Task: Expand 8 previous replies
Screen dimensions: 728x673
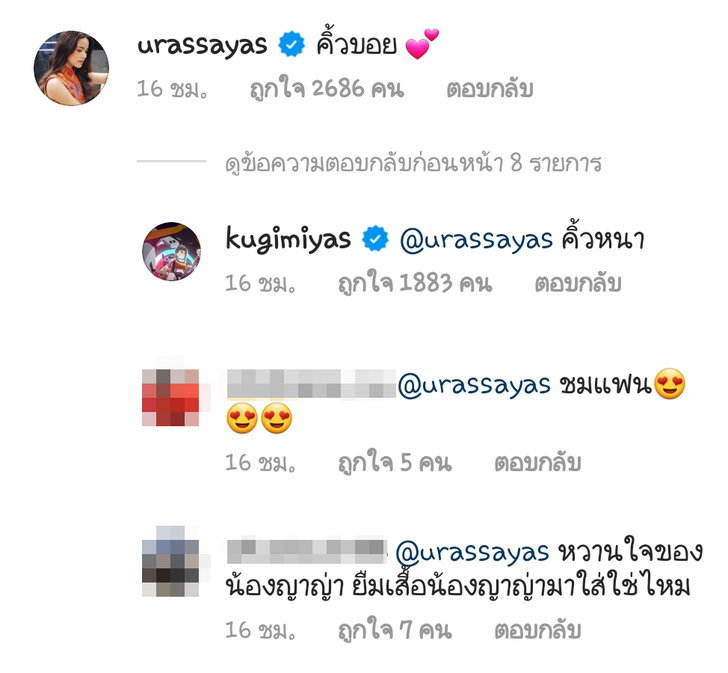Action: pyautogui.click(x=413, y=163)
